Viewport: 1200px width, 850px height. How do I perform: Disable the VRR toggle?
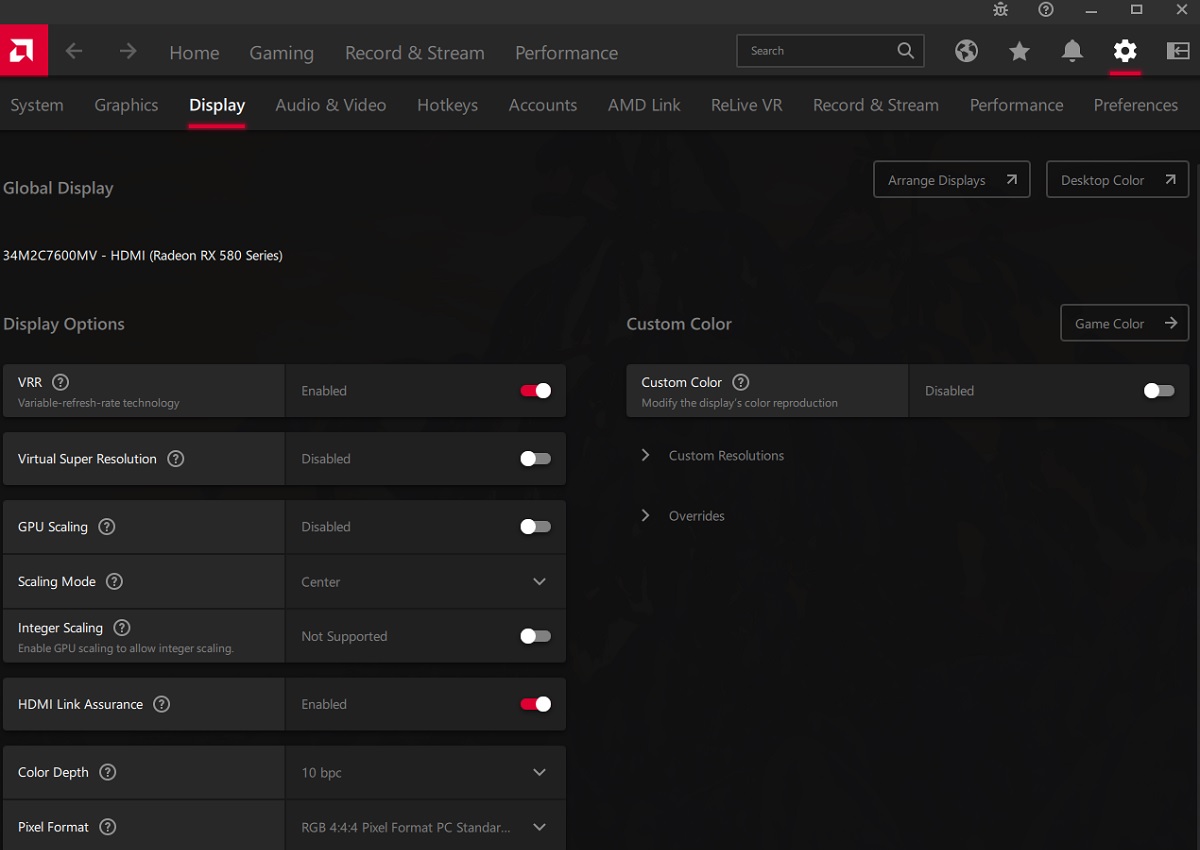[535, 391]
